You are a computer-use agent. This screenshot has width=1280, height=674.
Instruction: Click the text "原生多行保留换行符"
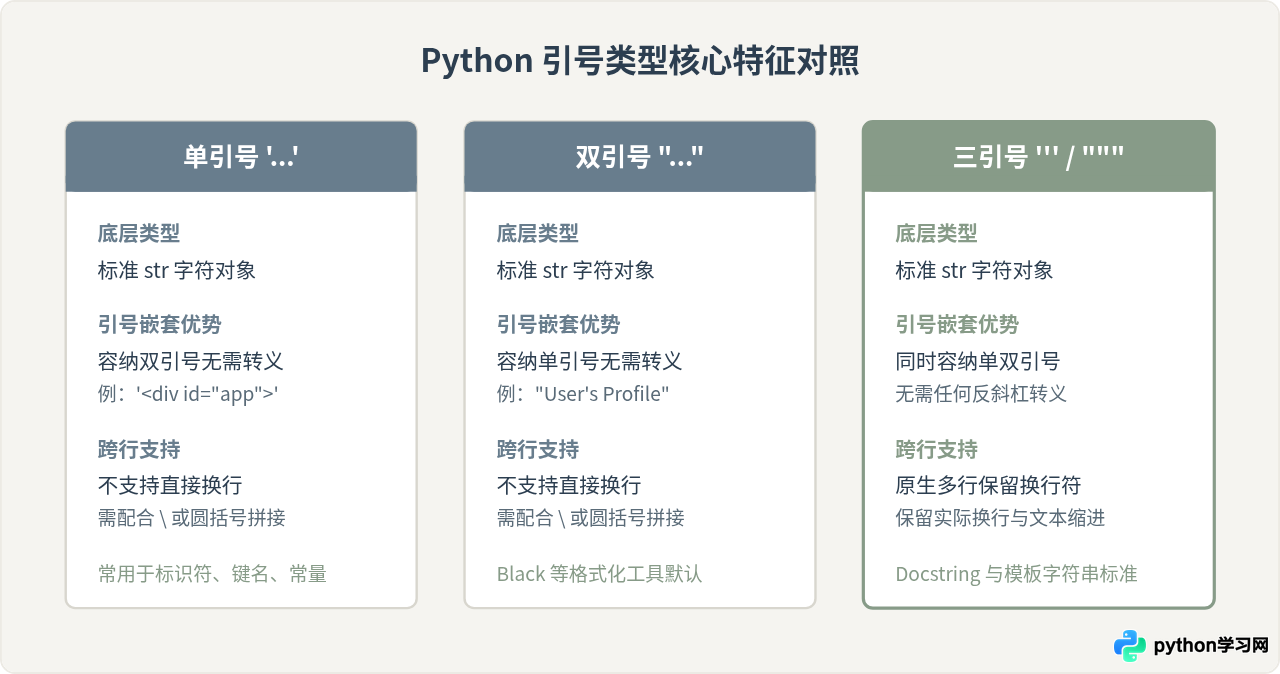click(988, 485)
